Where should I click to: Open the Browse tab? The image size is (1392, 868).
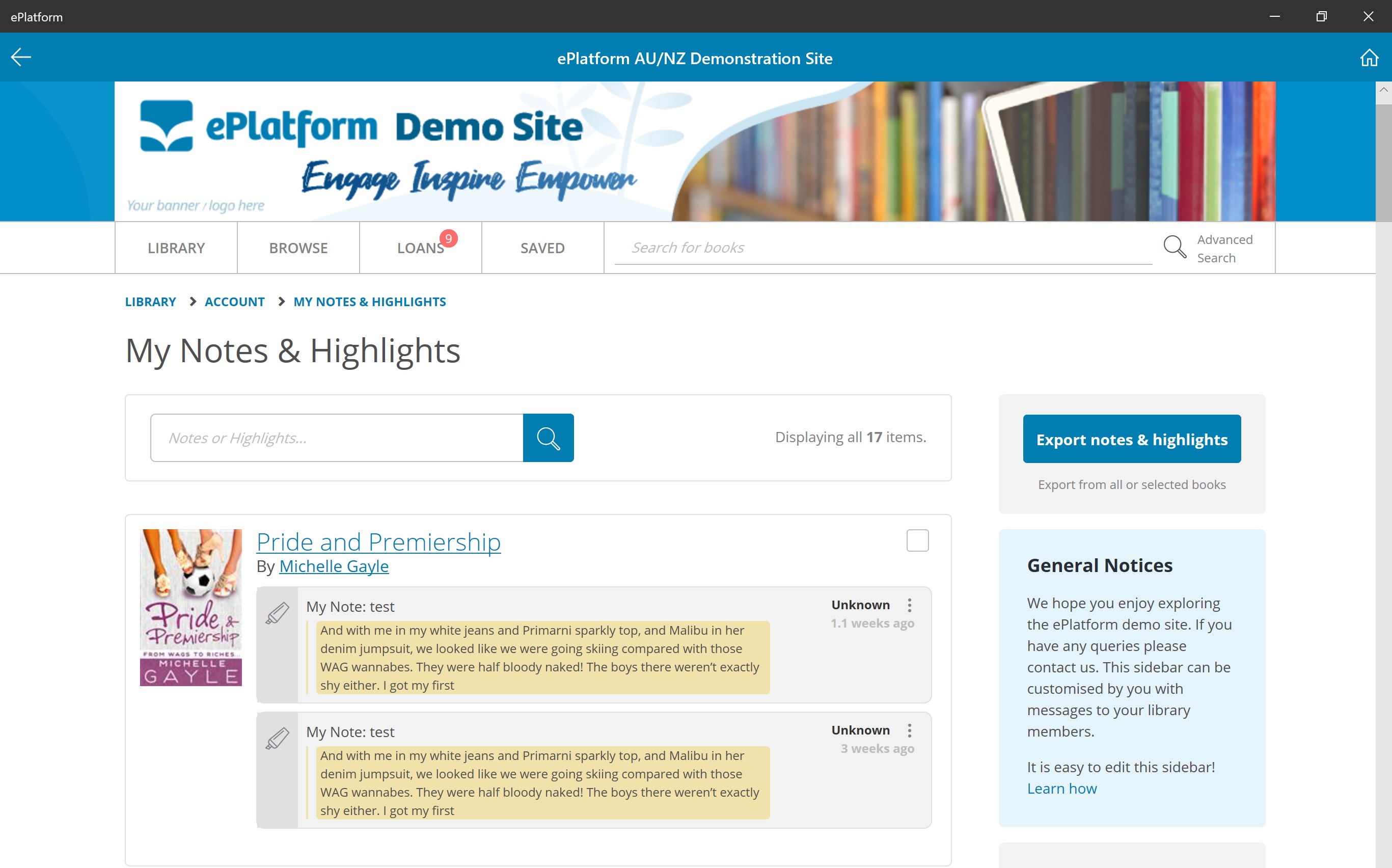tap(298, 248)
